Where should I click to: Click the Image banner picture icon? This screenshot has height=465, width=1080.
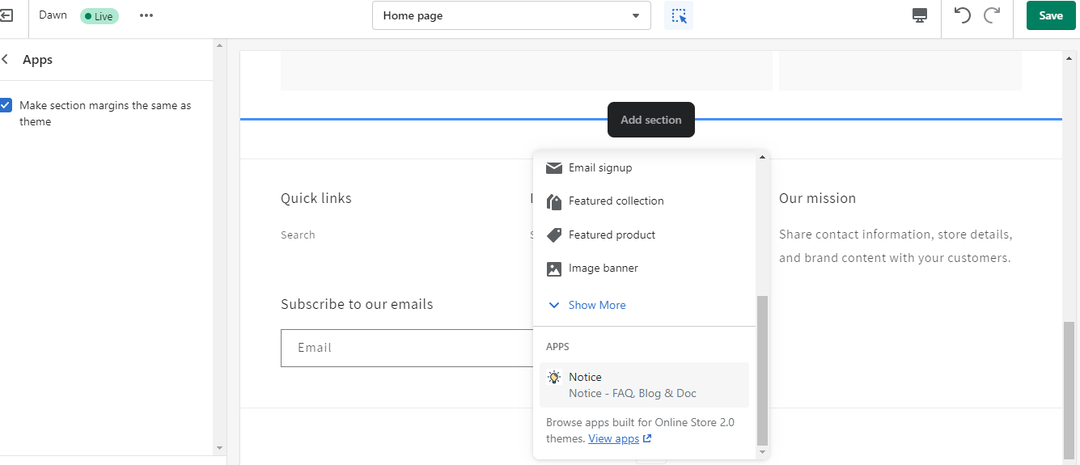pyautogui.click(x=554, y=269)
